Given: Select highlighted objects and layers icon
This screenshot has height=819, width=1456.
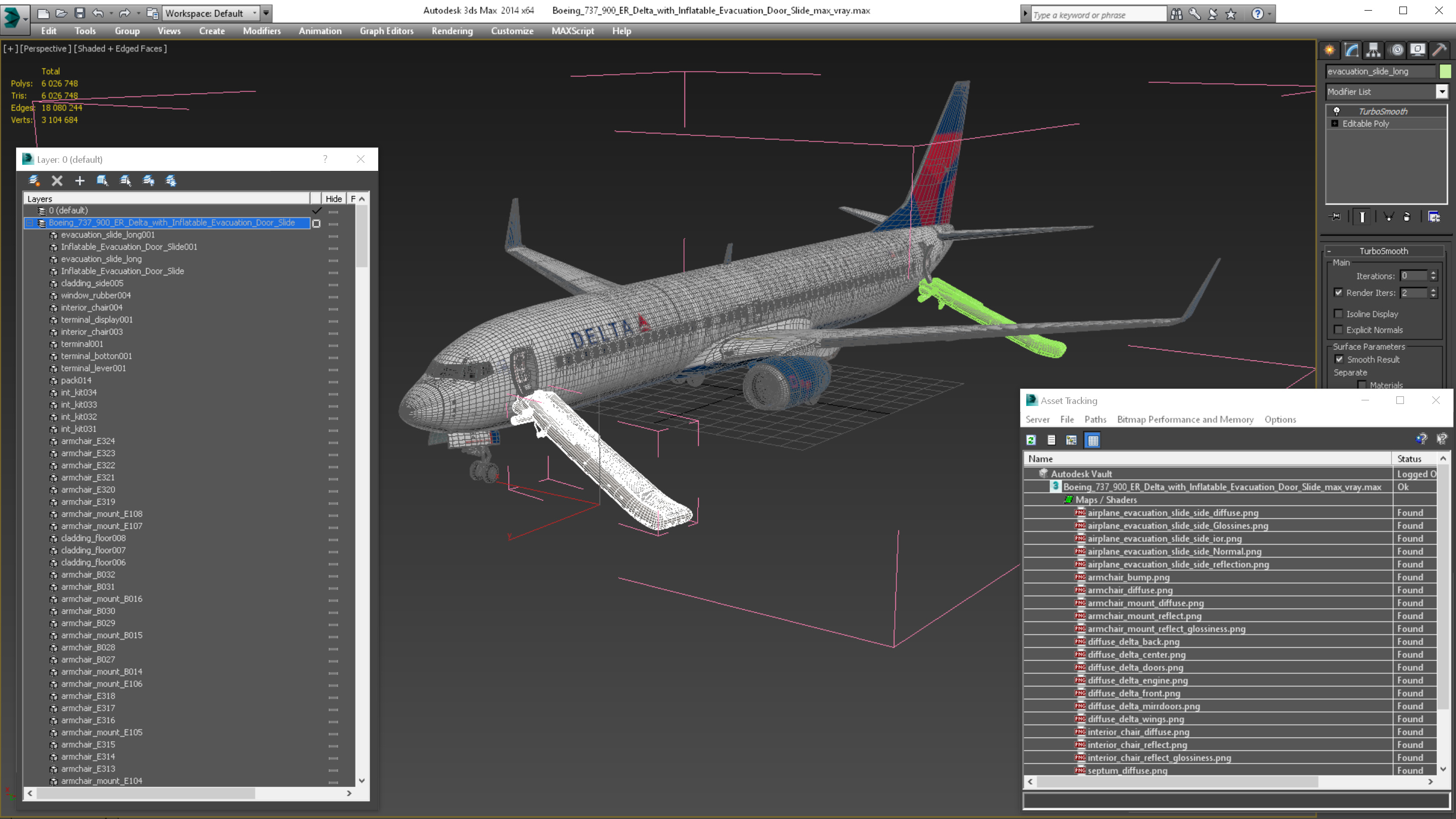Looking at the screenshot, I should tap(102, 181).
